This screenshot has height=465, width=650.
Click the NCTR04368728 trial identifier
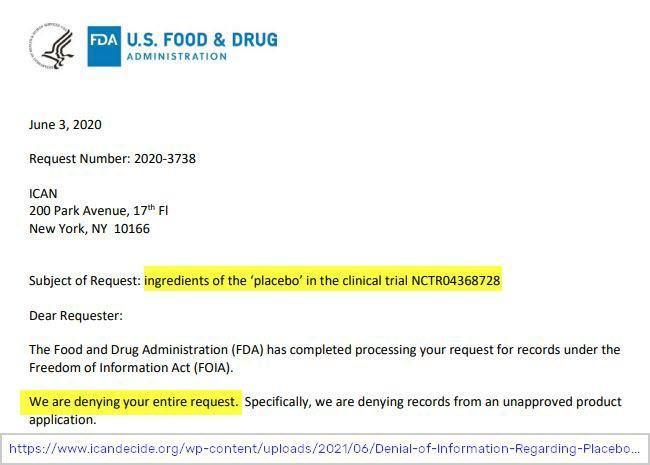pyautogui.click(x=456, y=281)
